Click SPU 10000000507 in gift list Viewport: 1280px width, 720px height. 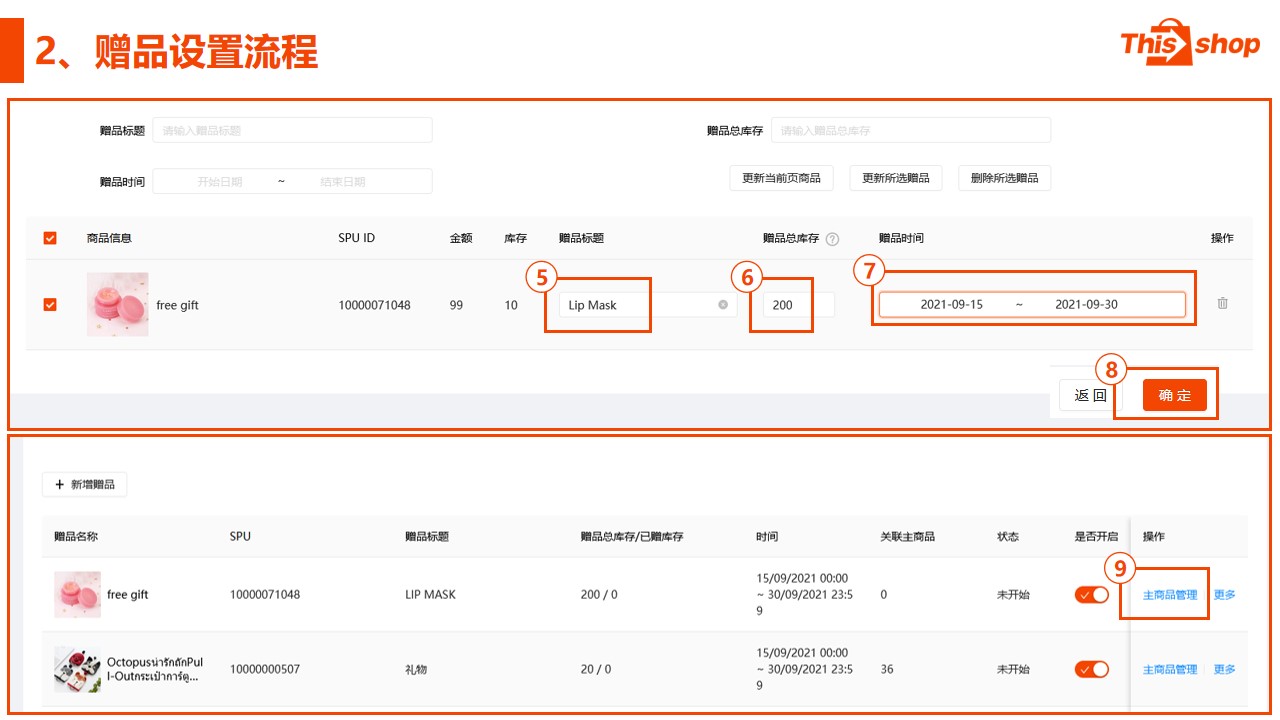(265, 669)
